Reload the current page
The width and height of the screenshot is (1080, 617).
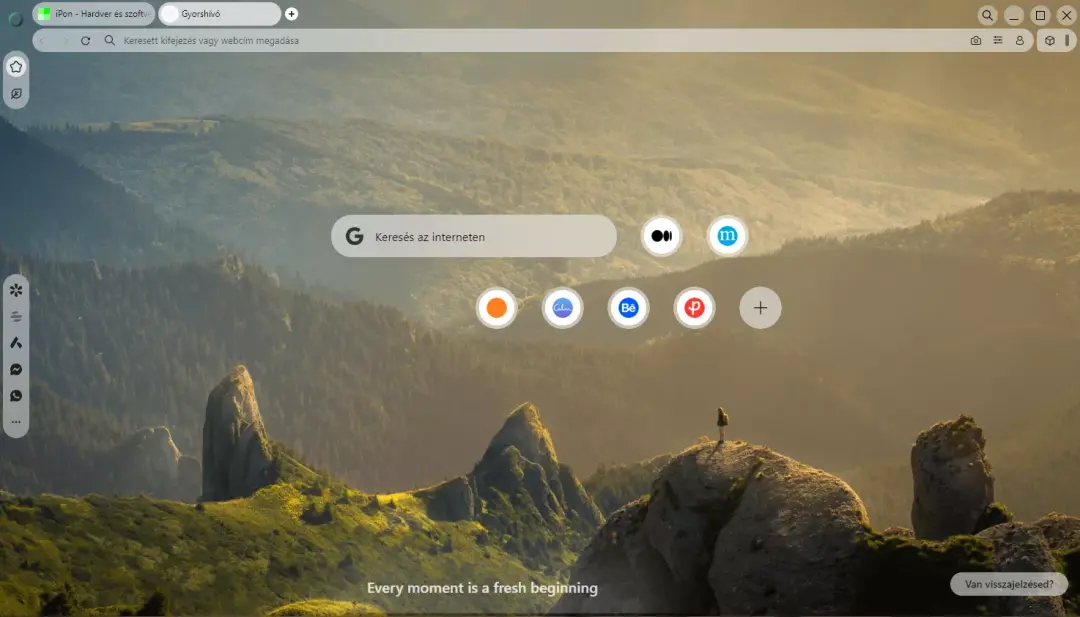pyautogui.click(x=85, y=41)
